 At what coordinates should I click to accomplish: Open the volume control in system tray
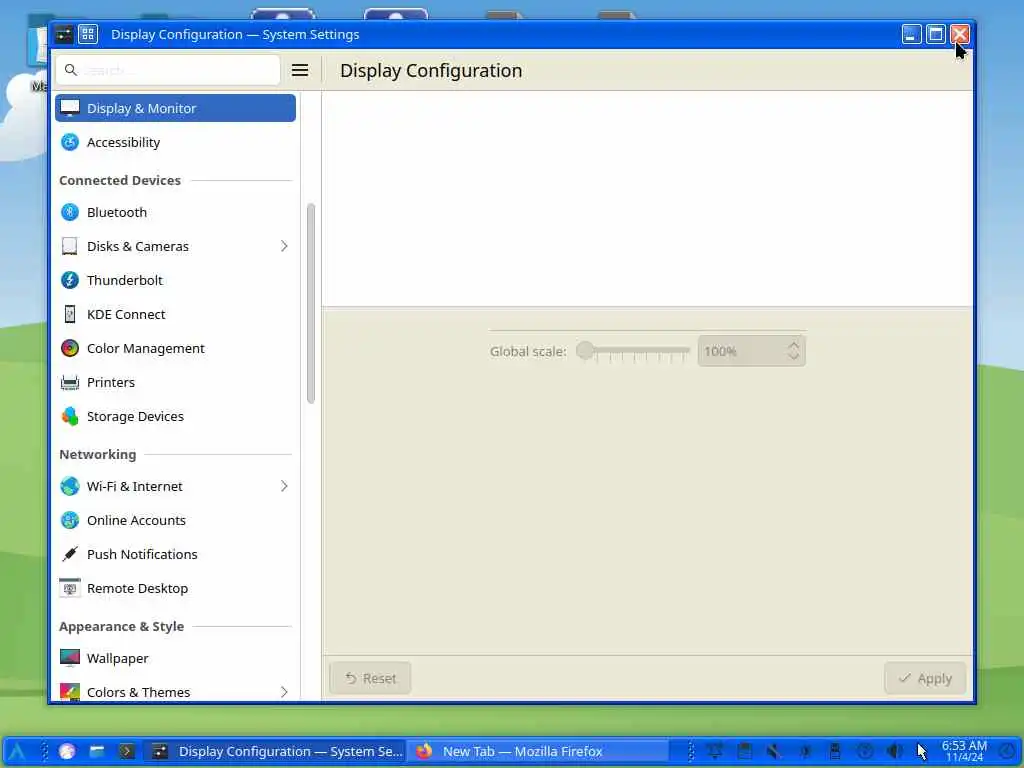pyautogui.click(x=895, y=752)
